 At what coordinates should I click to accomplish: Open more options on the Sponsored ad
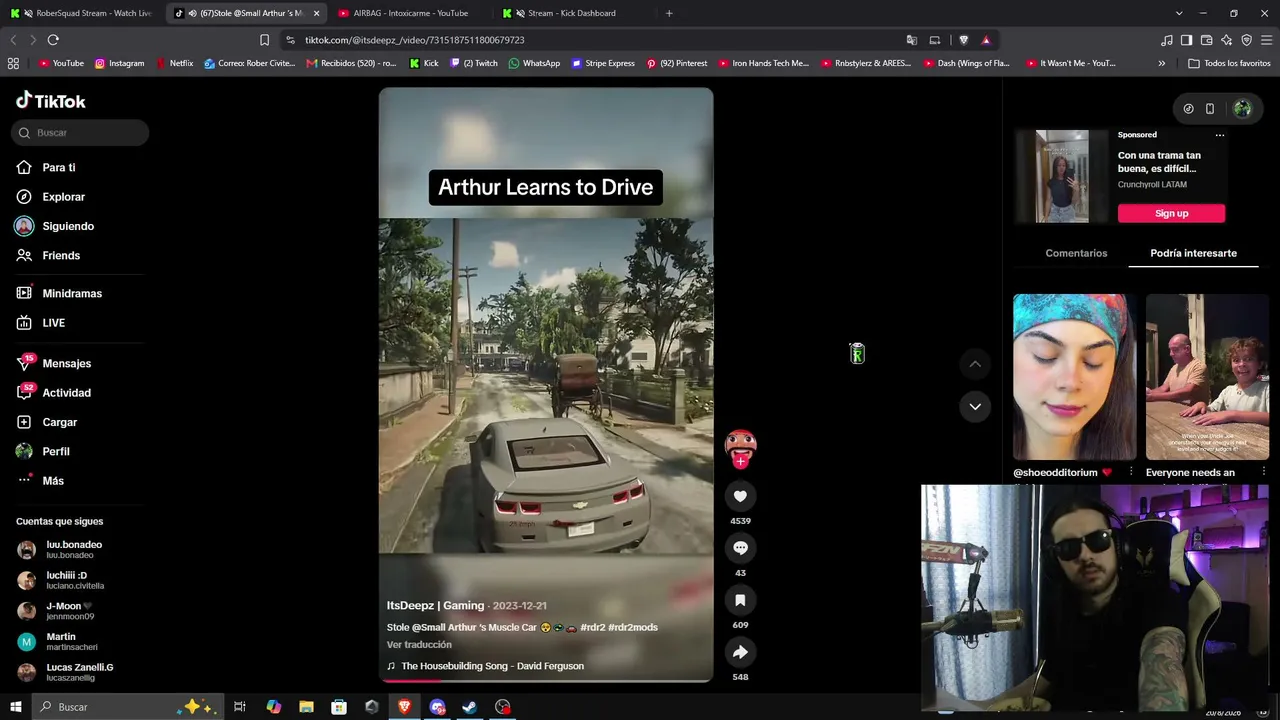point(1219,135)
